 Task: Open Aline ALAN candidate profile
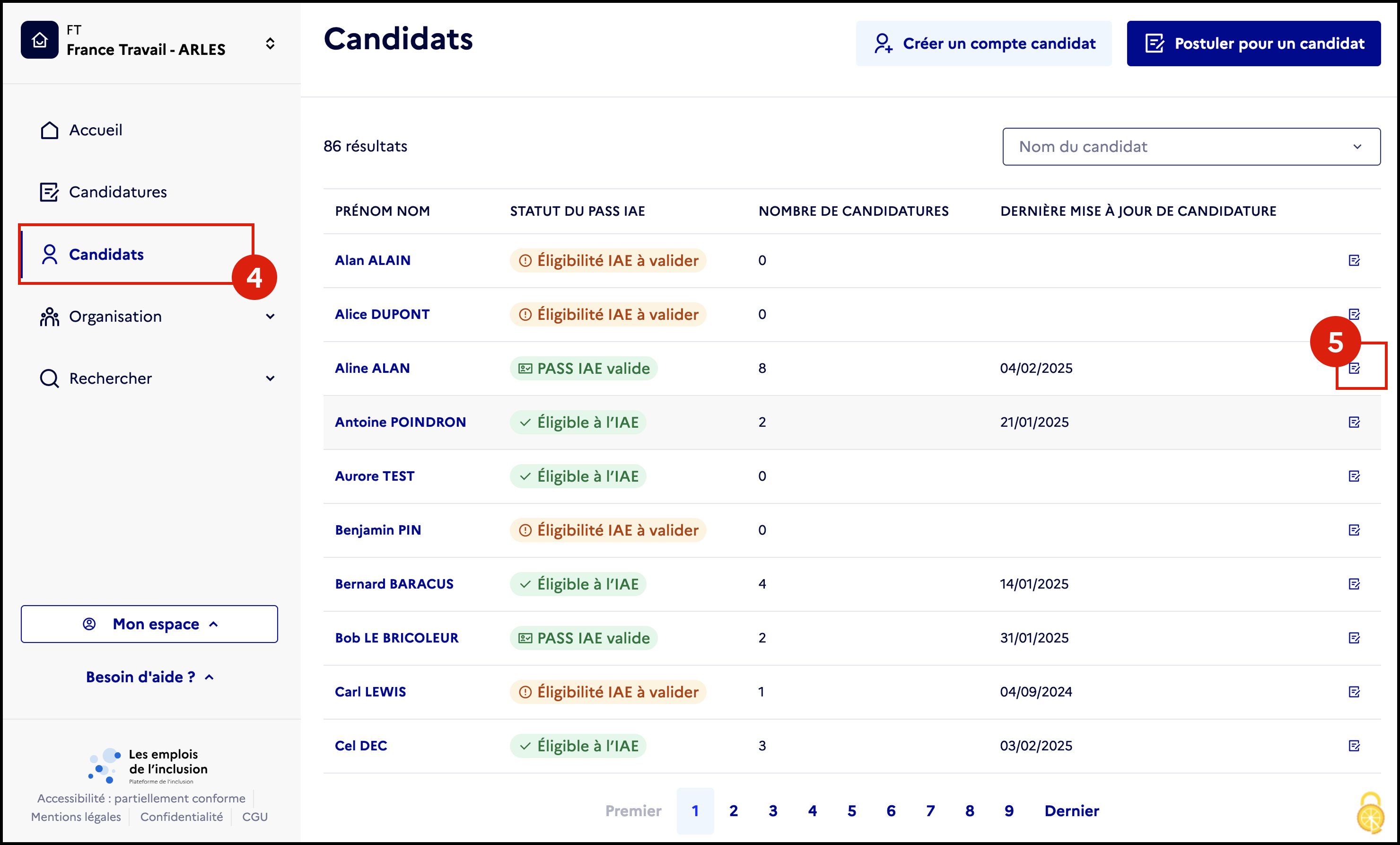372,368
